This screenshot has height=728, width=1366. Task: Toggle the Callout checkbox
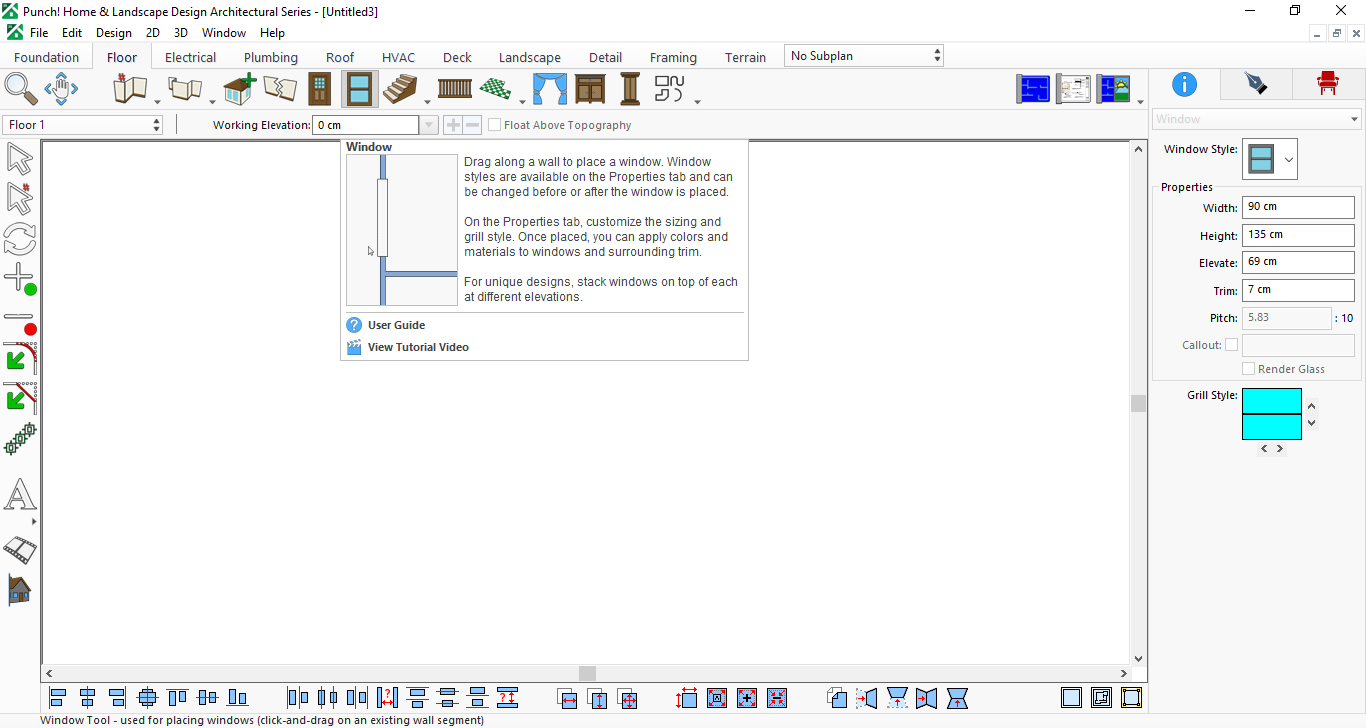click(1232, 345)
